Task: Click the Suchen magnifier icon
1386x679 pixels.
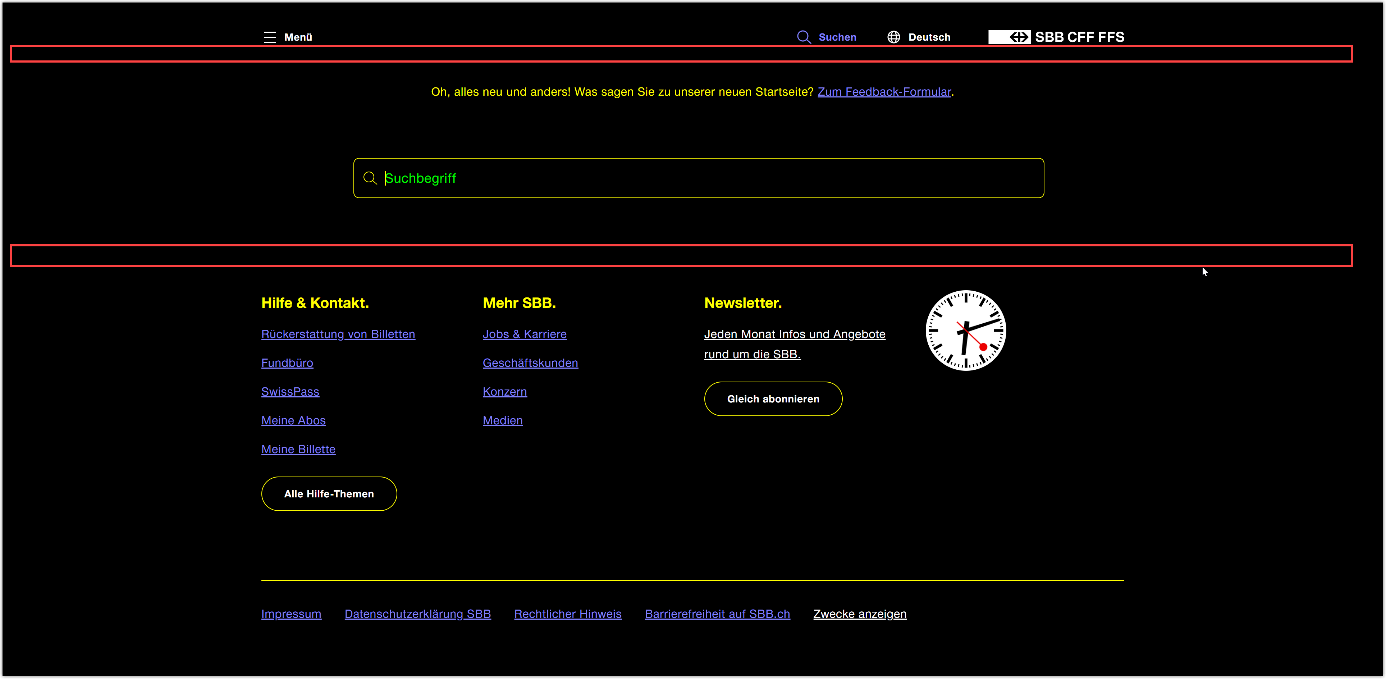Action: [x=805, y=37]
